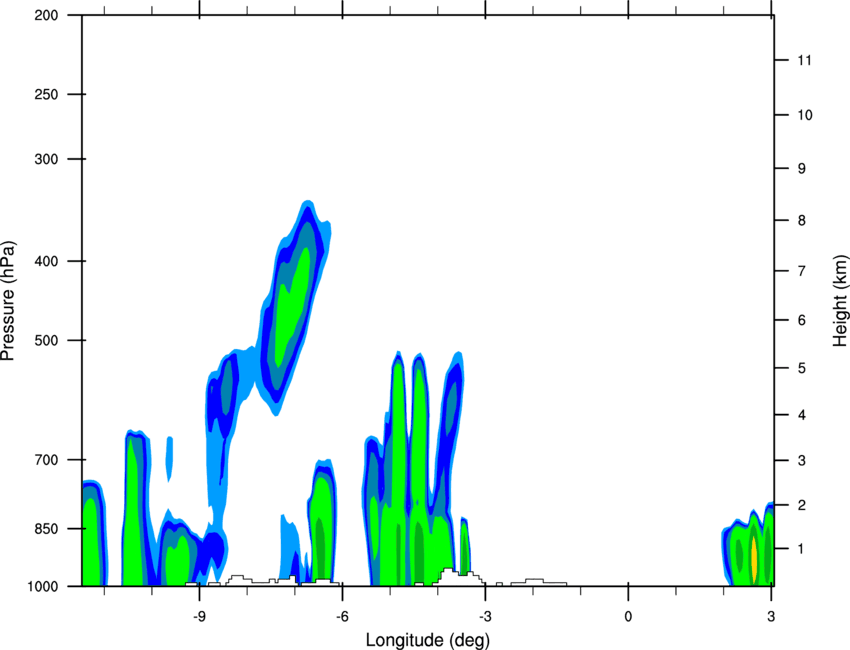Click the 3 longitude tick label

pos(771,616)
